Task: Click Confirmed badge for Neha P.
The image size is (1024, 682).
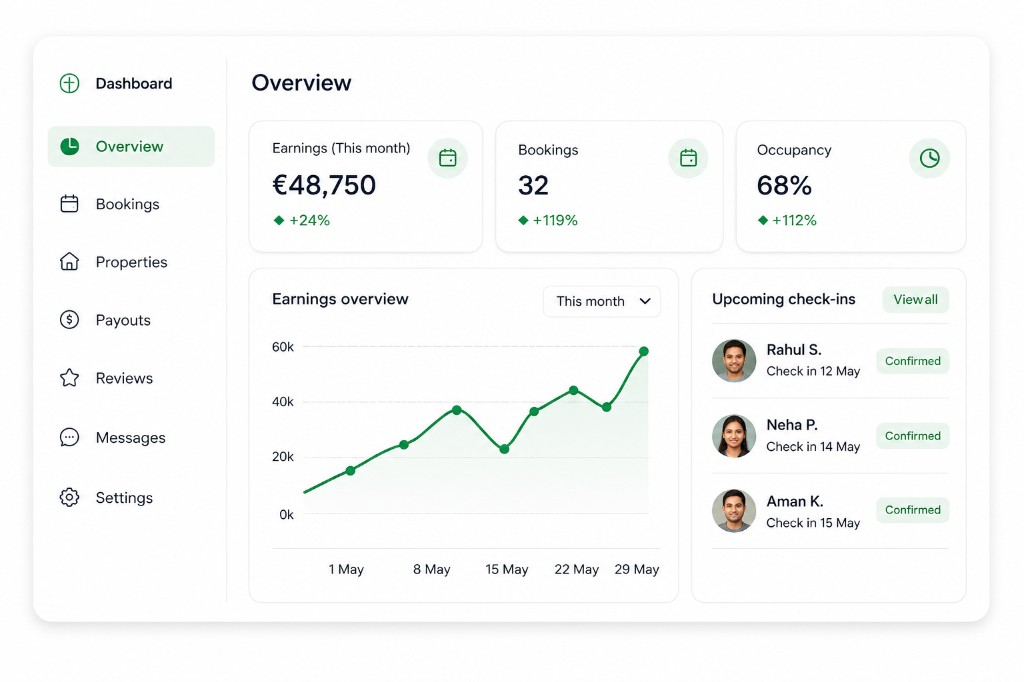Action: tap(912, 436)
